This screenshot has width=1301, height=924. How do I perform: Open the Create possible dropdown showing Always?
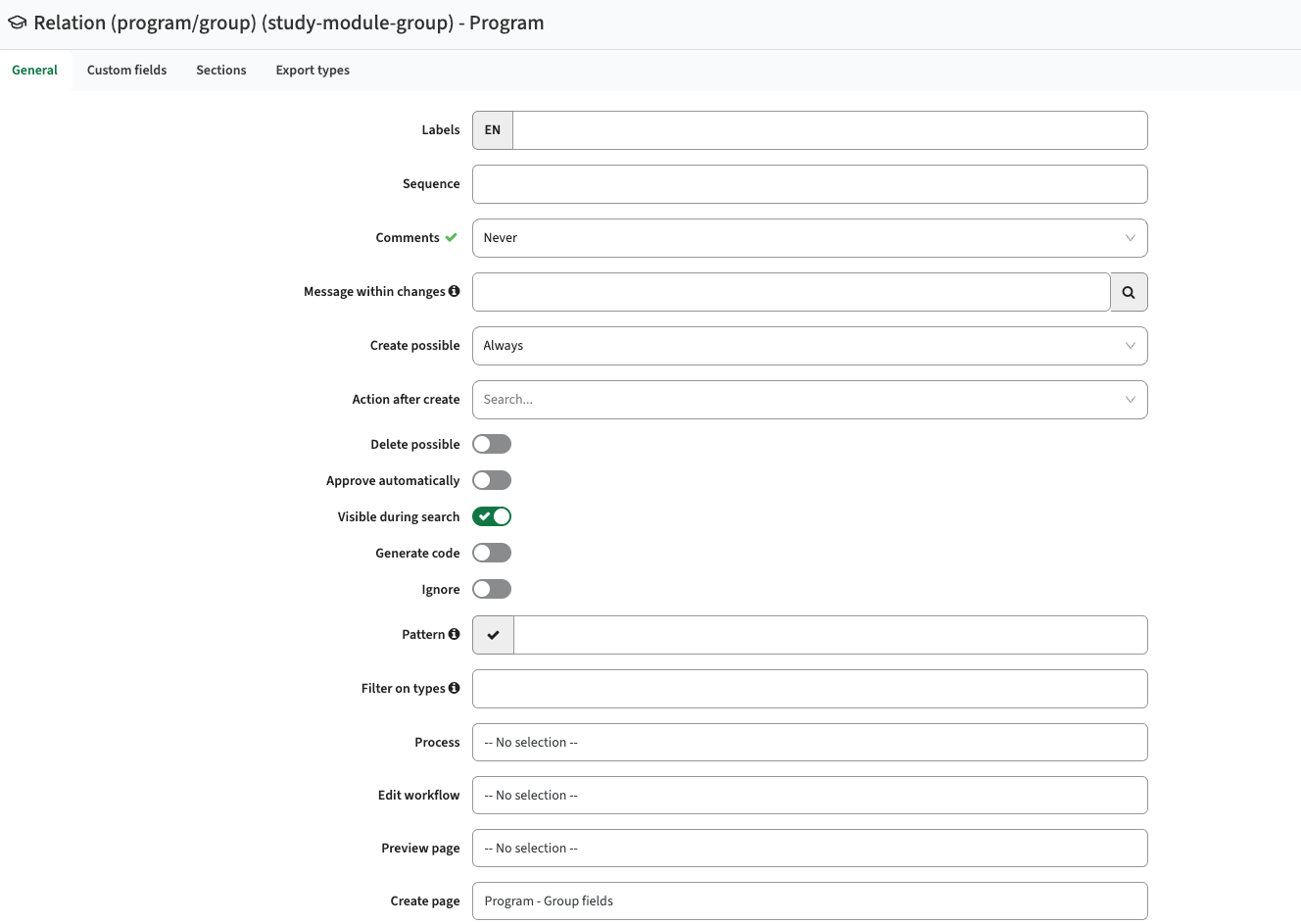[809, 346]
